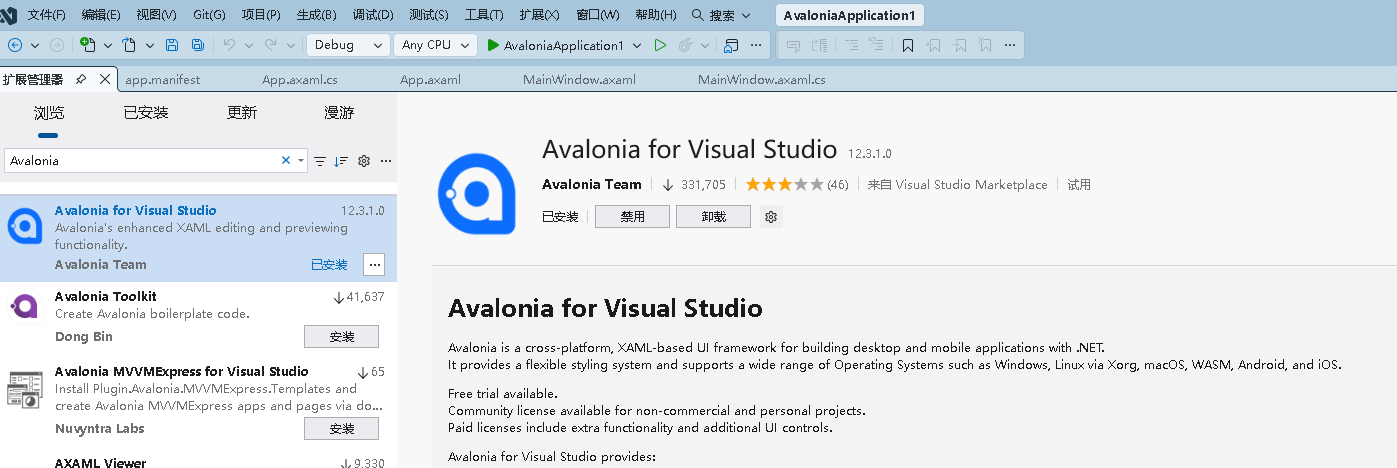
Task: Start debugging AvaloniaApplication1 with green play
Action: click(555, 45)
